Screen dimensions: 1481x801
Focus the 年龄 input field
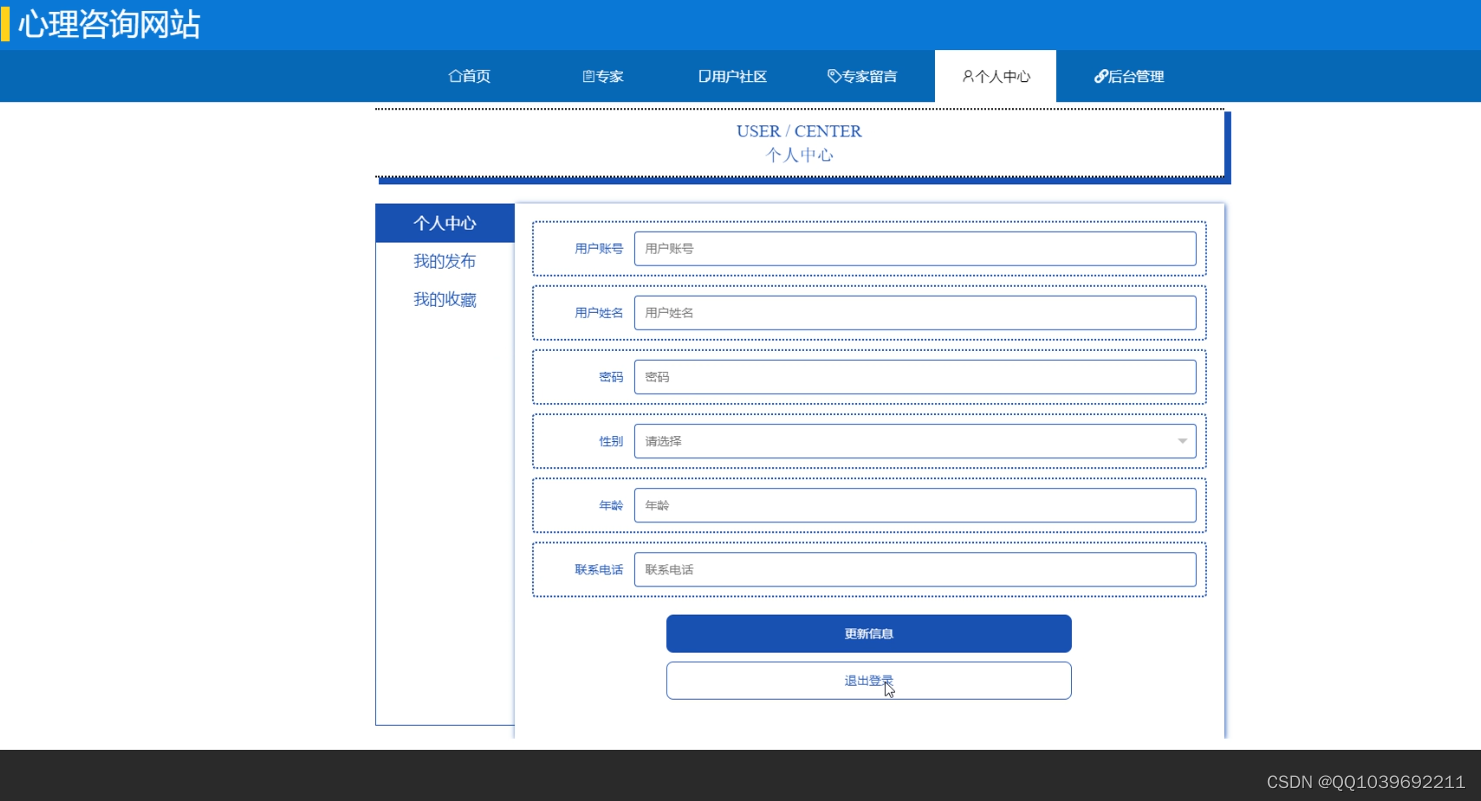pyautogui.click(x=915, y=505)
